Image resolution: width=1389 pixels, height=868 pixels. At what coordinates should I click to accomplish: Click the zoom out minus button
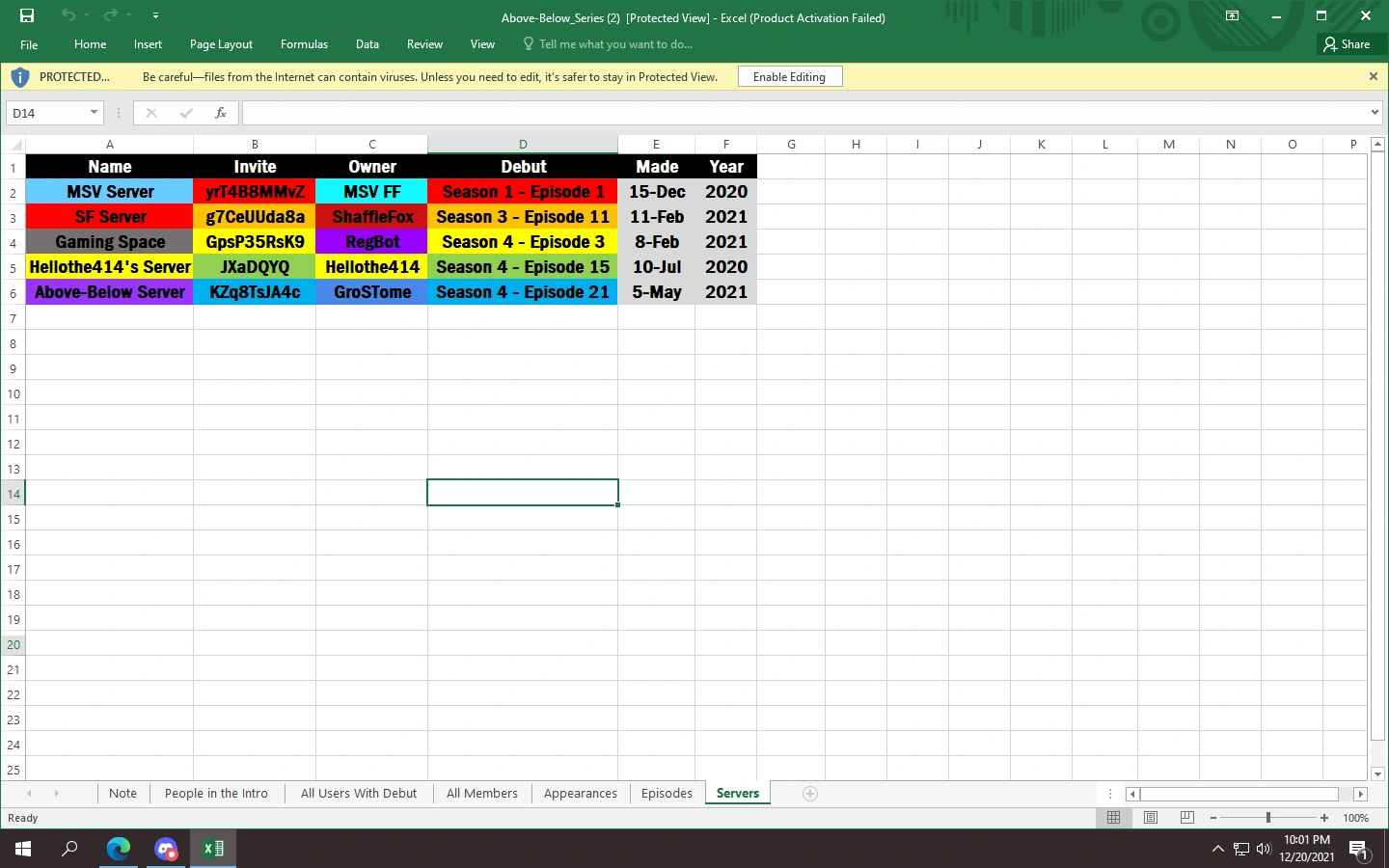1213,818
